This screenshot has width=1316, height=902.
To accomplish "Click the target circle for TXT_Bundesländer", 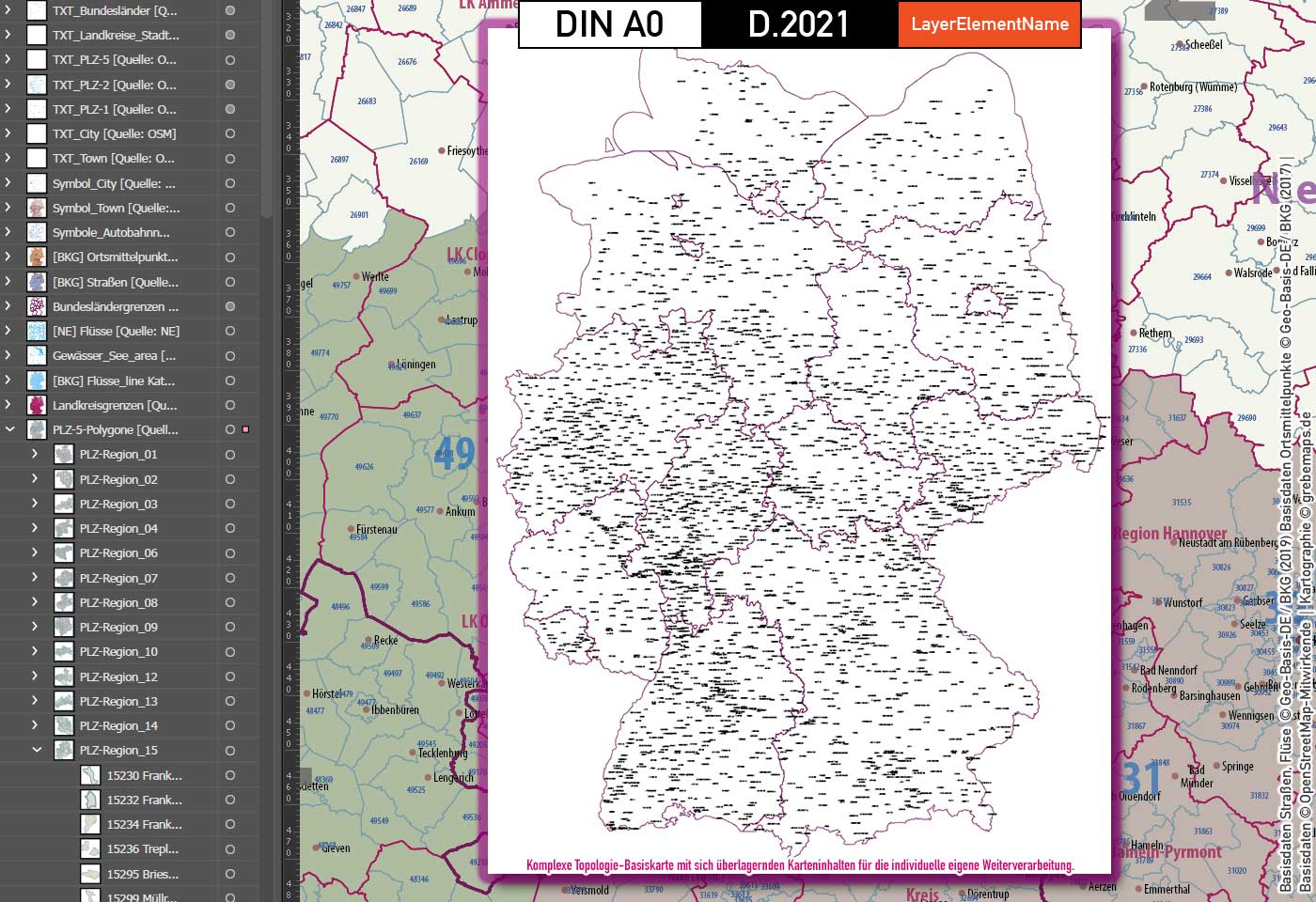I will pos(228,10).
